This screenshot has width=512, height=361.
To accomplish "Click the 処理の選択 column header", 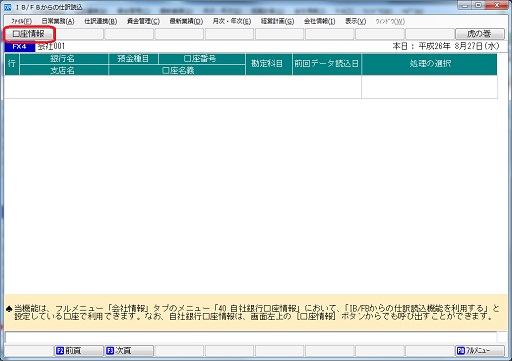I will click(x=429, y=64).
